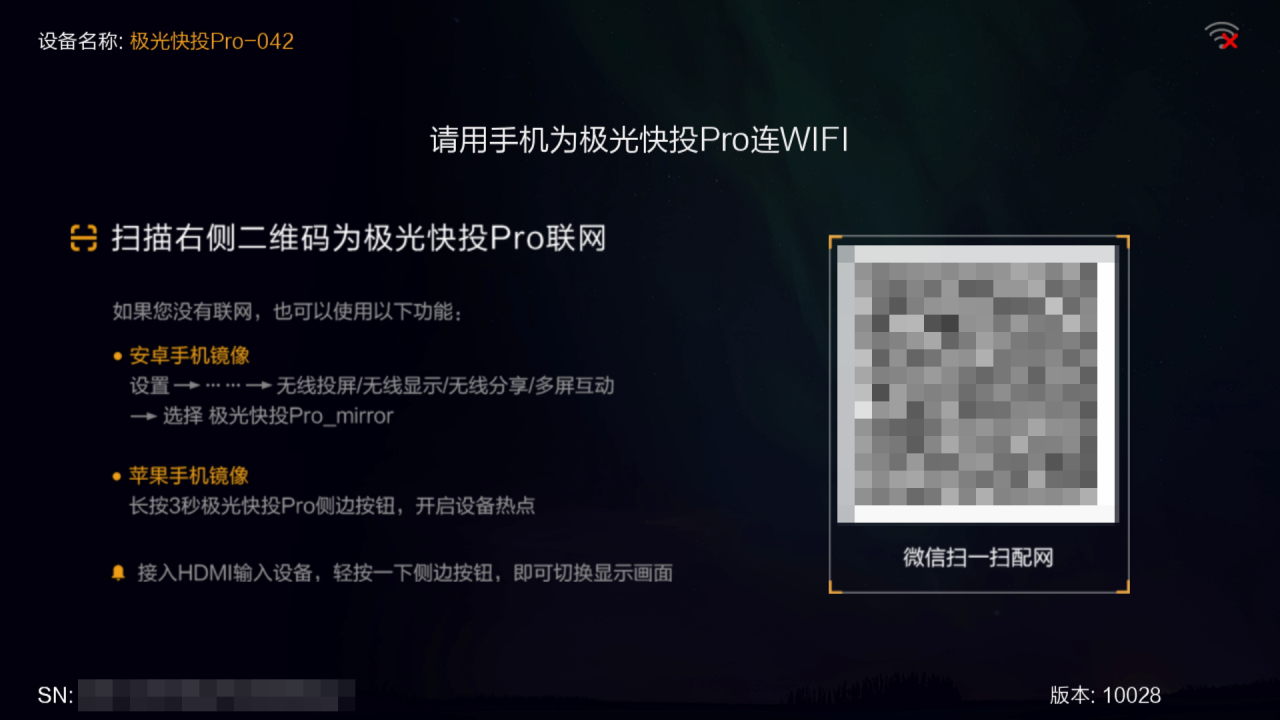Click the blurred SN serial number
Viewport: 1280px width, 720px height.
coord(216,695)
